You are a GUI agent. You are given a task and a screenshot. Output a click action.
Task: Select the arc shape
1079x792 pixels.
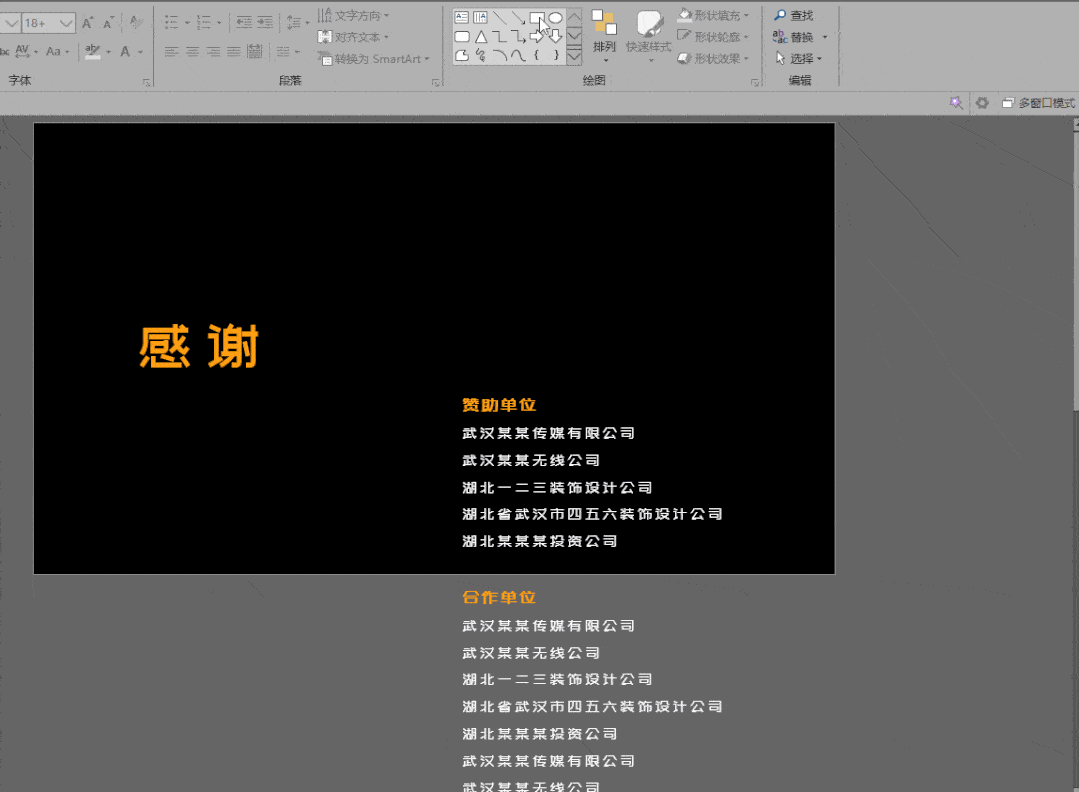pyautogui.click(x=499, y=56)
